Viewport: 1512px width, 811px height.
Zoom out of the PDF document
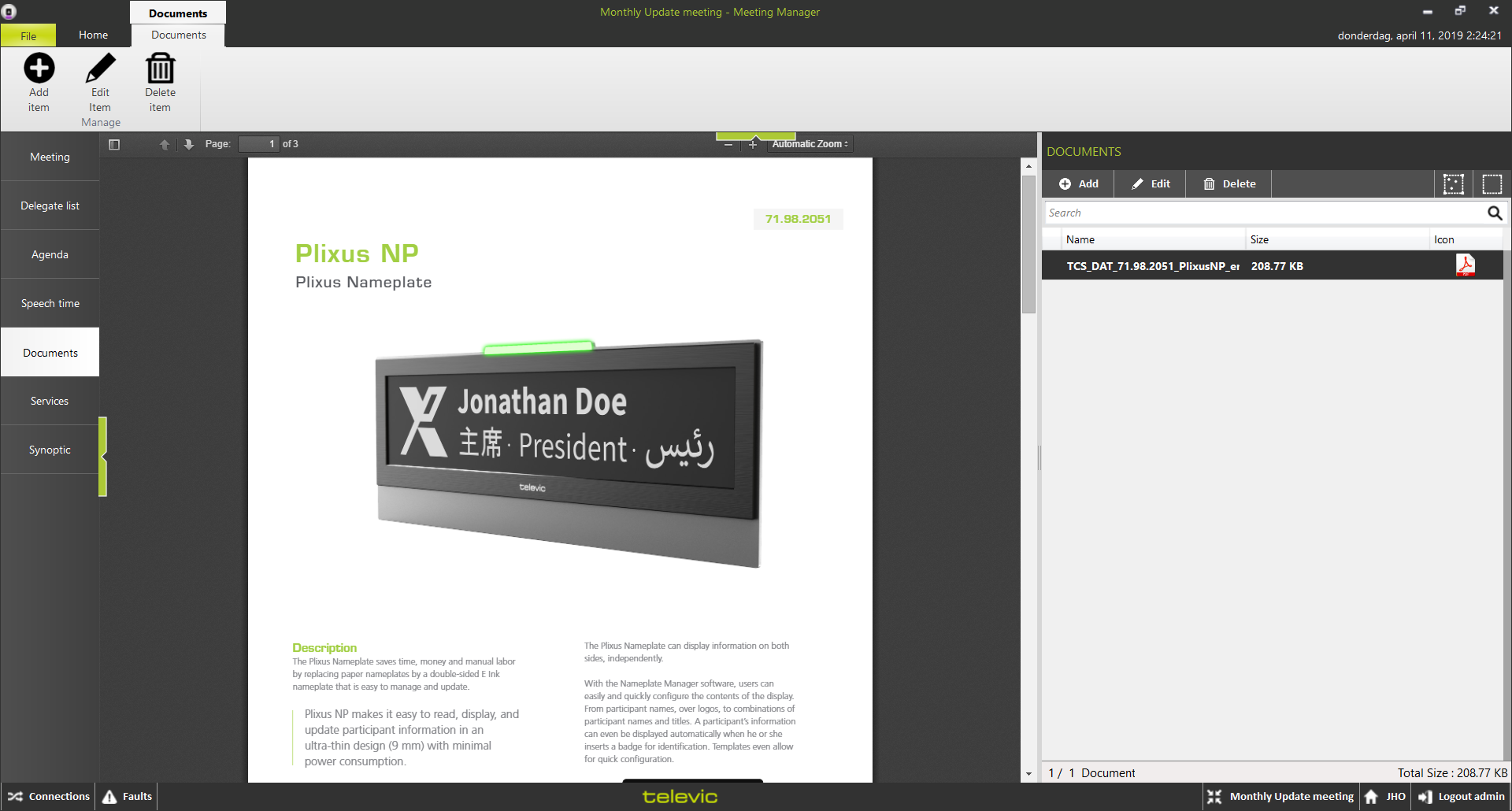728,144
